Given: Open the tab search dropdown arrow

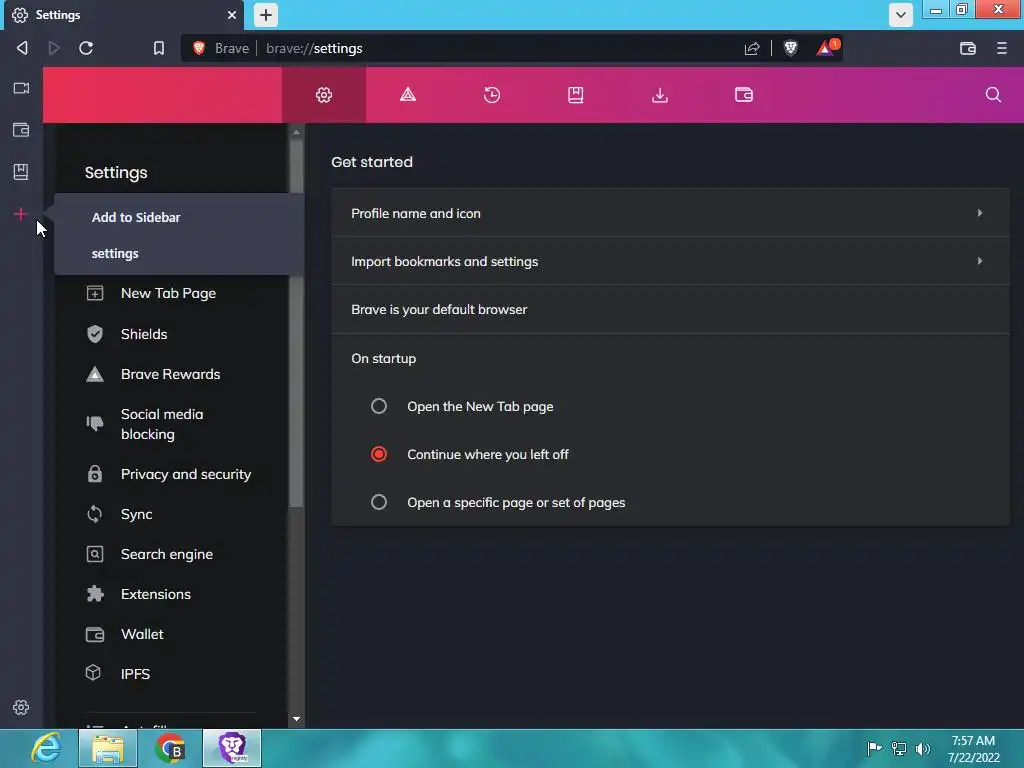Looking at the screenshot, I should click(x=901, y=15).
